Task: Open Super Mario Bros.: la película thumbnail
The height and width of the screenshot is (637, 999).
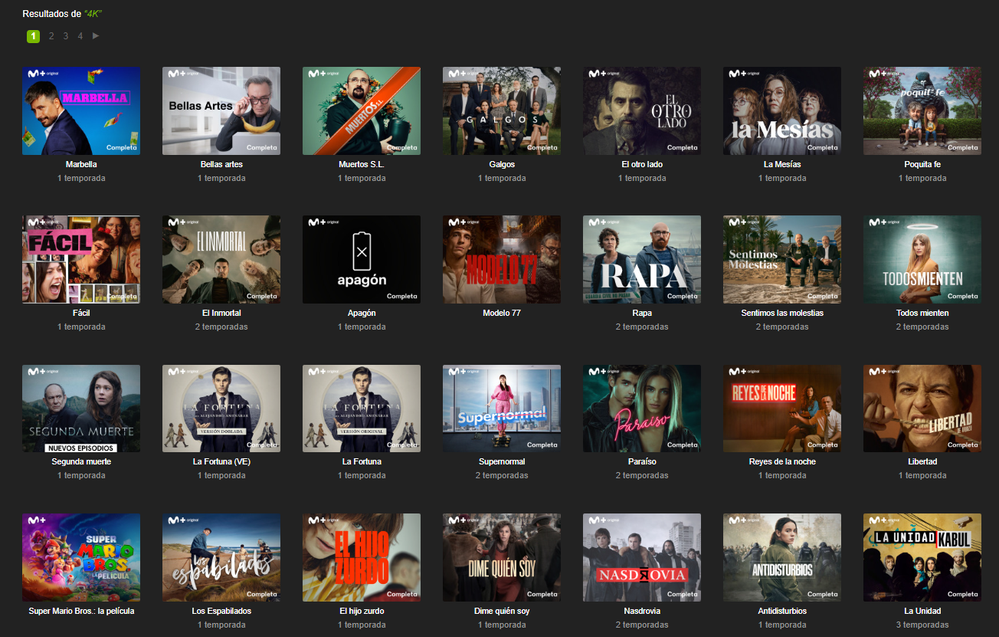Action: click(81, 558)
